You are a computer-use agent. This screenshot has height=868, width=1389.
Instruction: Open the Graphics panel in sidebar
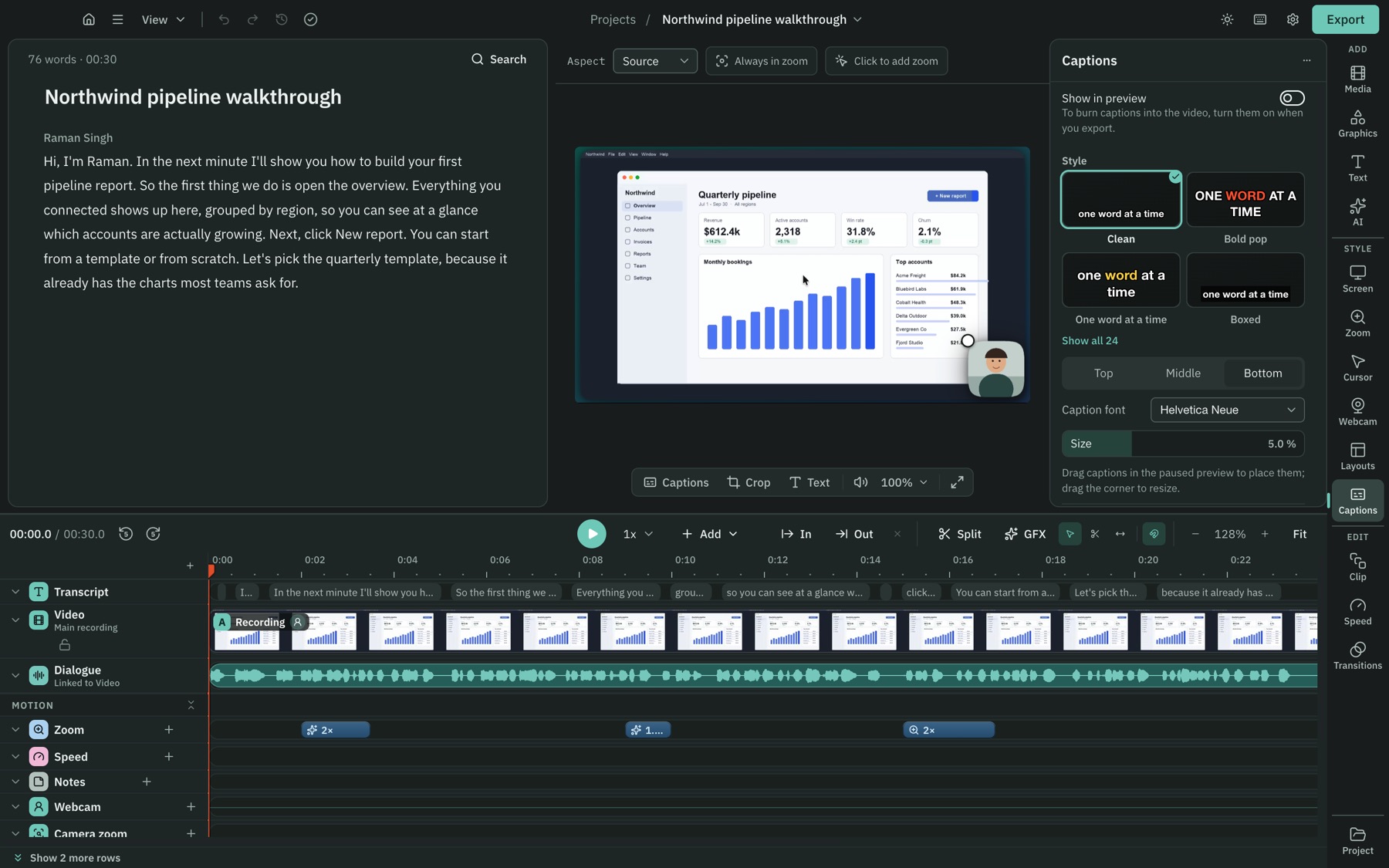point(1357,123)
